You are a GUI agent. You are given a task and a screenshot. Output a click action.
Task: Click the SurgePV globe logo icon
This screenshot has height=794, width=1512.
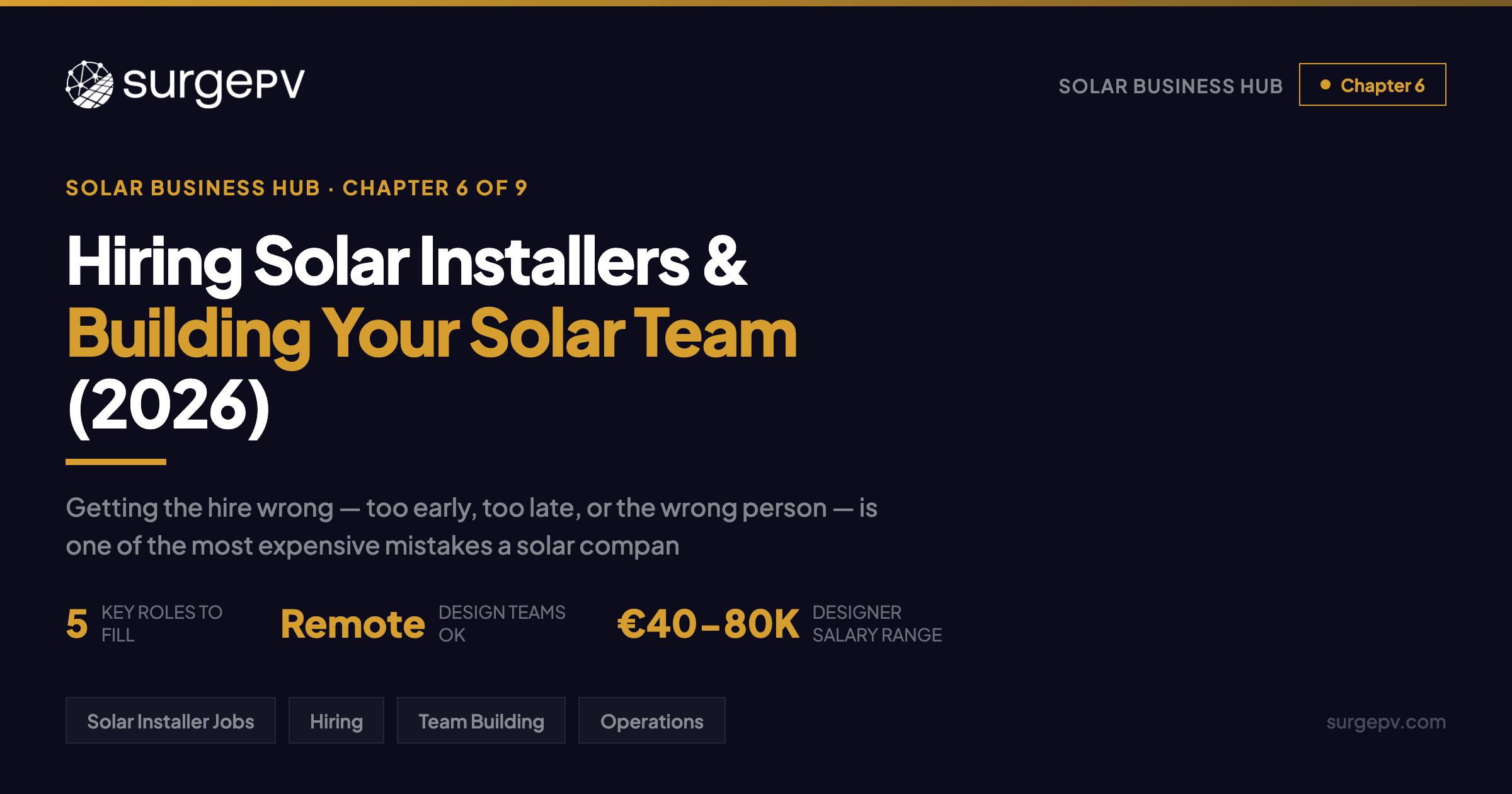point(88,86)
